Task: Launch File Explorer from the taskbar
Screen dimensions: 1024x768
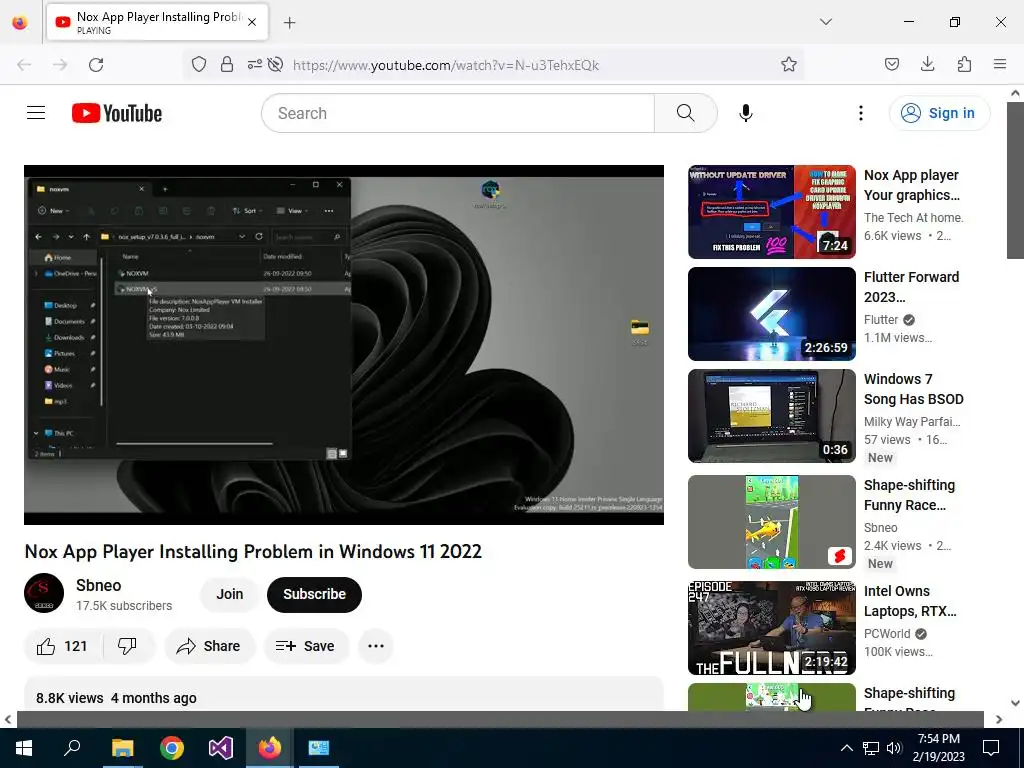Action: (122, 748)
